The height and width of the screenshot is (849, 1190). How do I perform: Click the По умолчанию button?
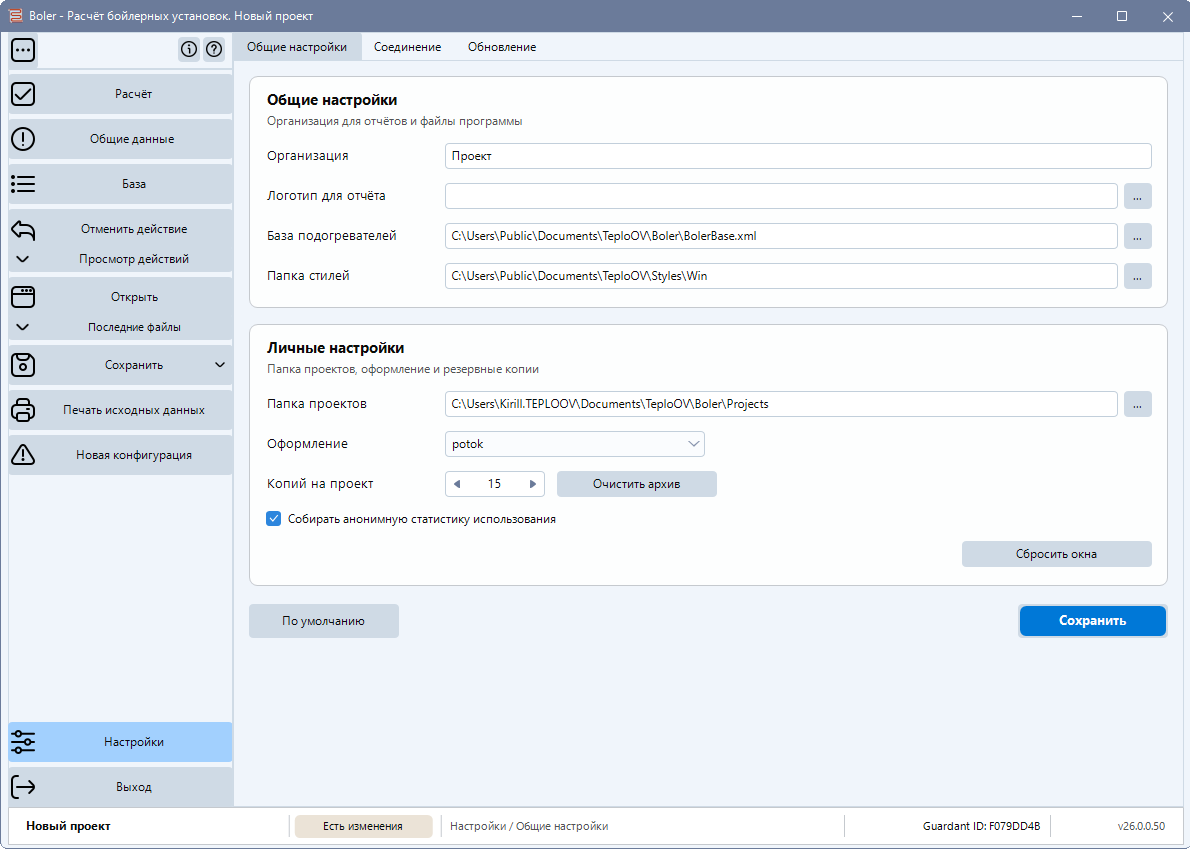pyautogui.click(x=323, y=621)
